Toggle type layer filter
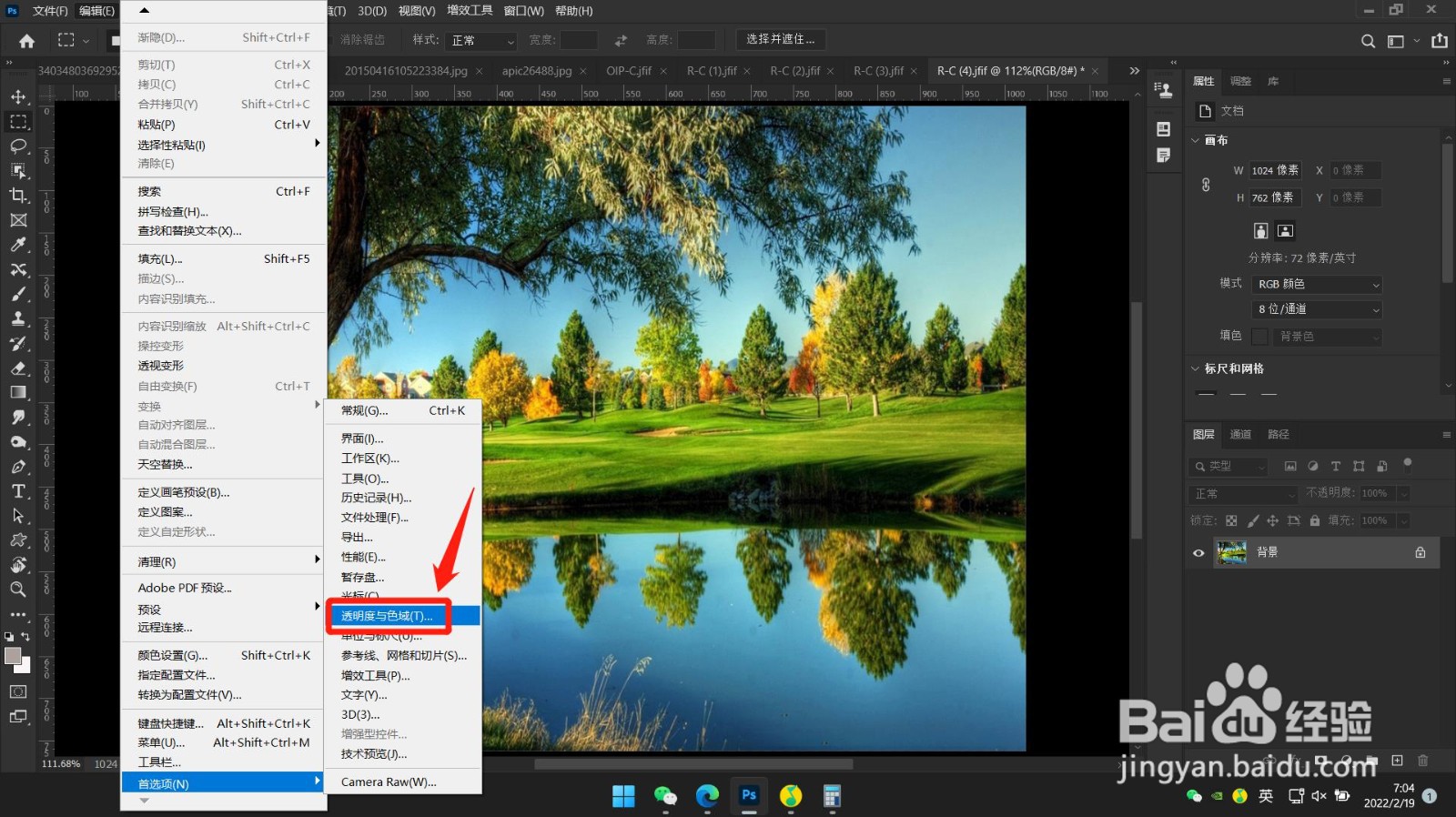Screen dimensions: 1456x817 (1336, 466)
